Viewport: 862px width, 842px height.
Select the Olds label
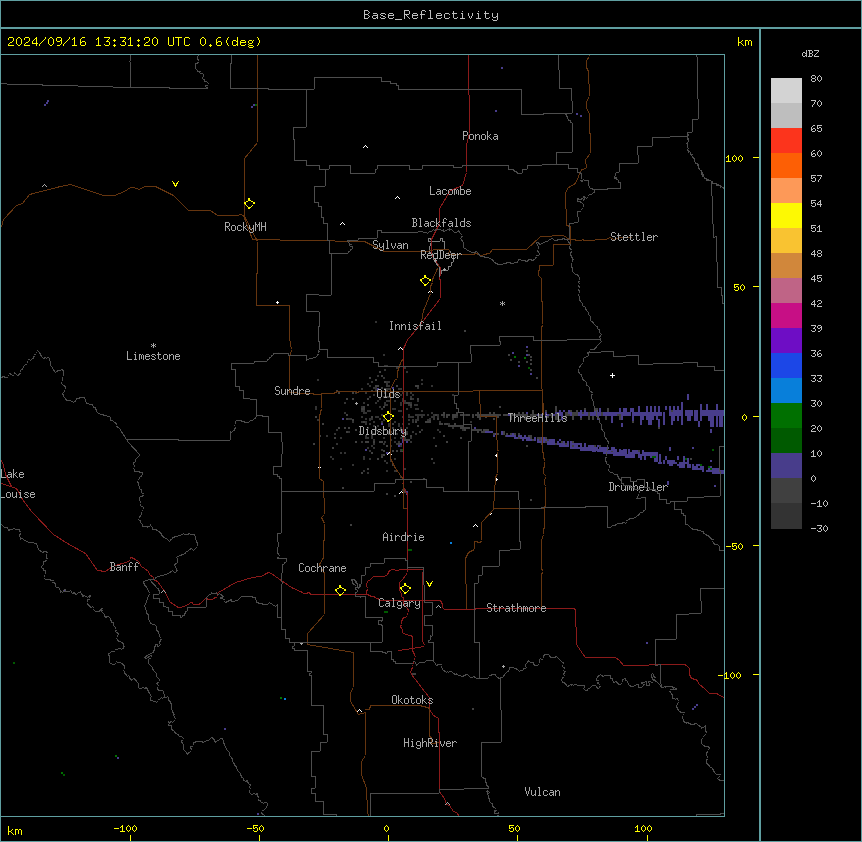tap(388, 394)
